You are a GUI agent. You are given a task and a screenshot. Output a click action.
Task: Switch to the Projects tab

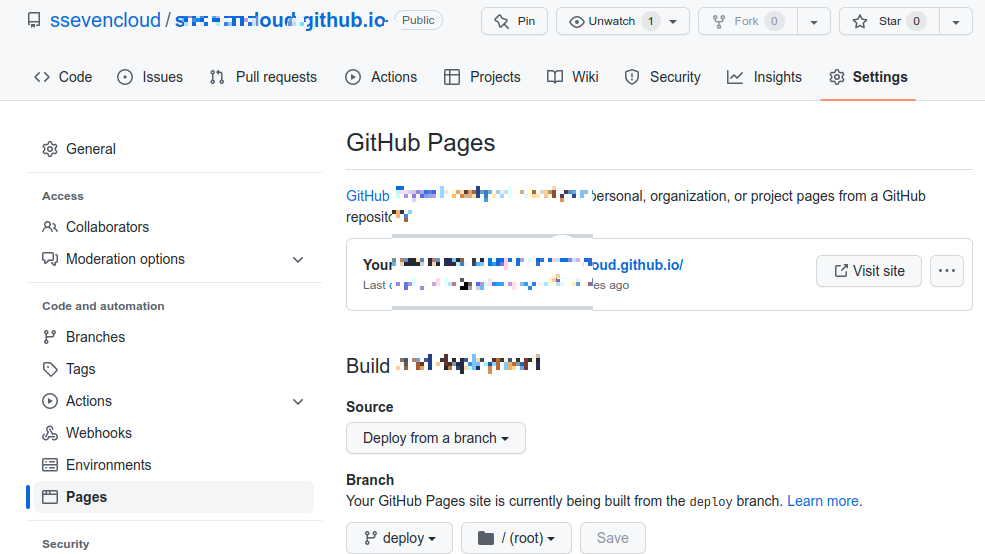[x=482, y=77]
